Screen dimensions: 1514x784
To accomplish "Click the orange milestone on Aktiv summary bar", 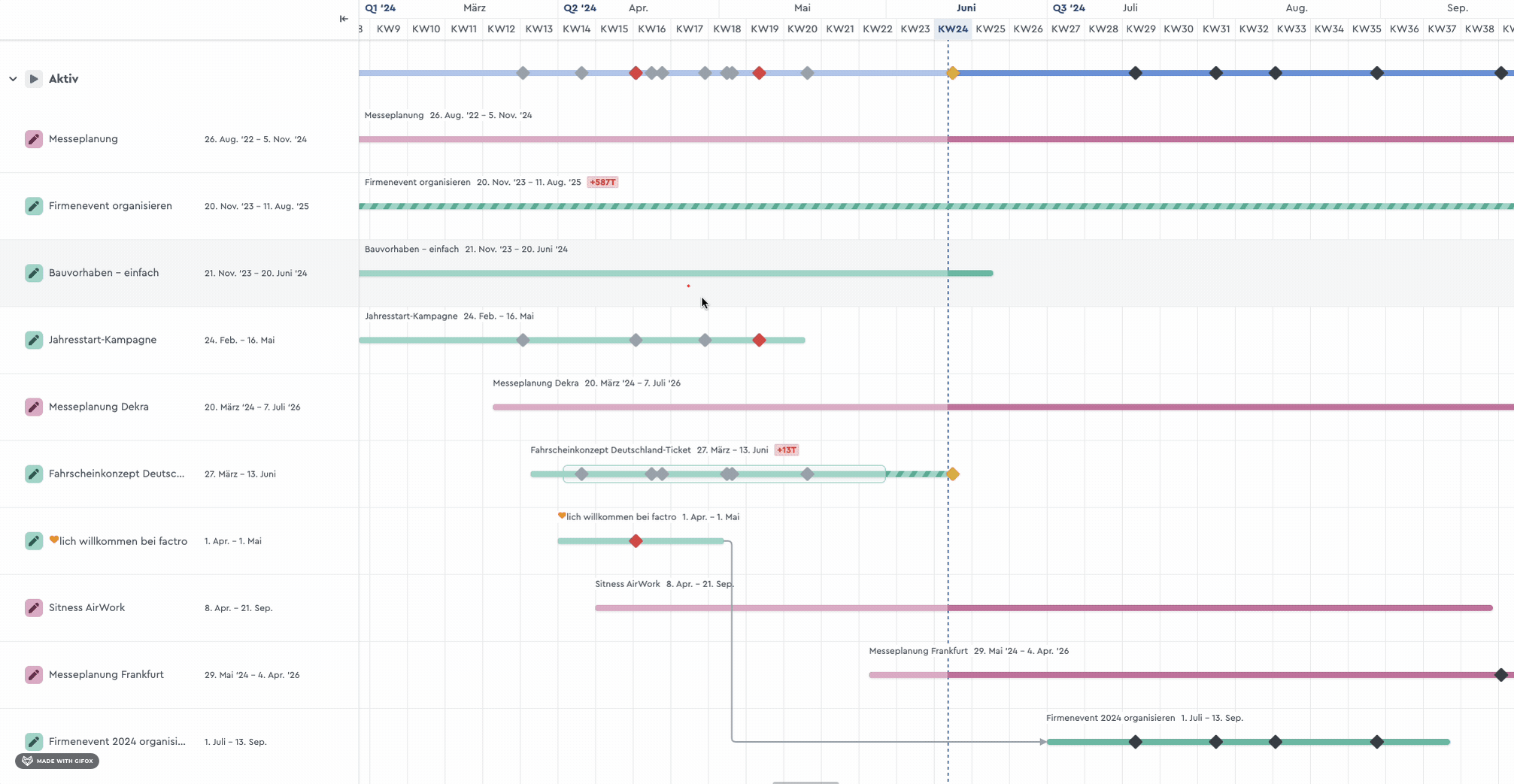I will [953, 73].
